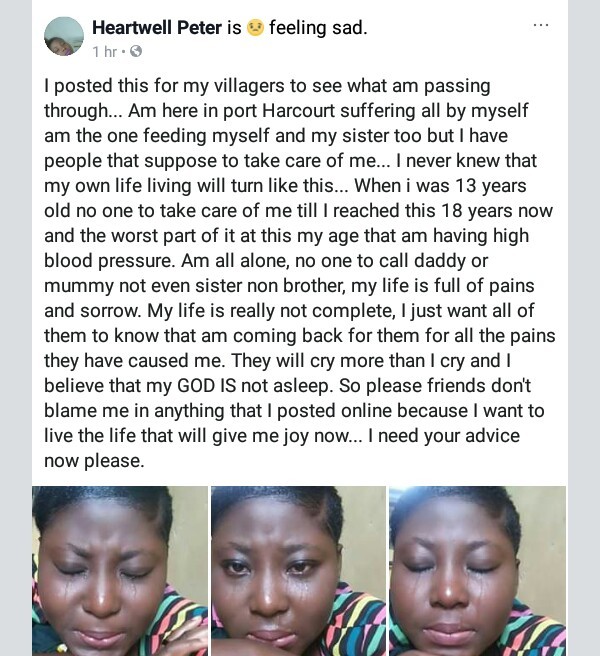Open the middle photo with open eyes
Screen dimensions: 600x656
(297, 570)
